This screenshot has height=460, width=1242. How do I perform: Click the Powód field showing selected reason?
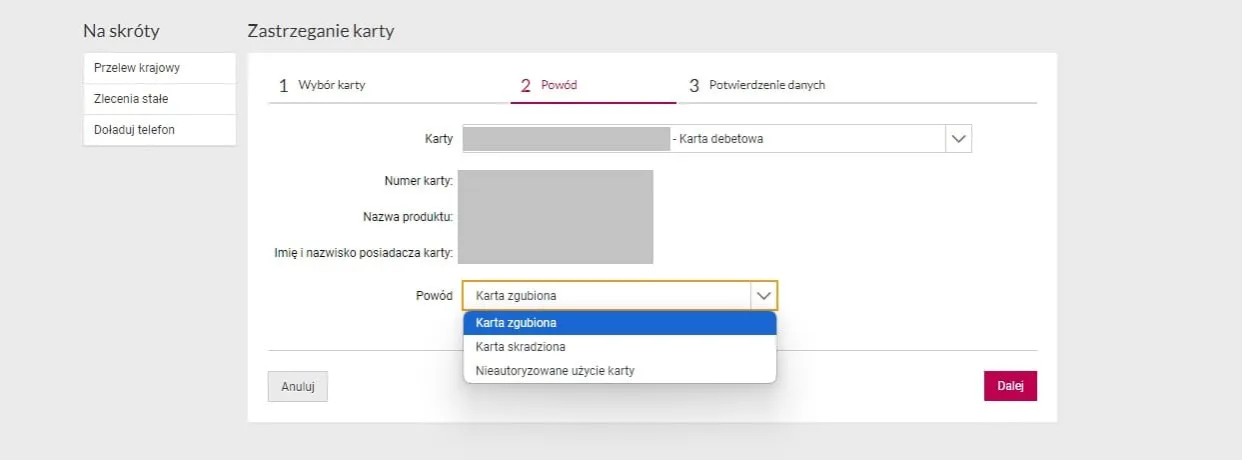[x=606, y=296]
